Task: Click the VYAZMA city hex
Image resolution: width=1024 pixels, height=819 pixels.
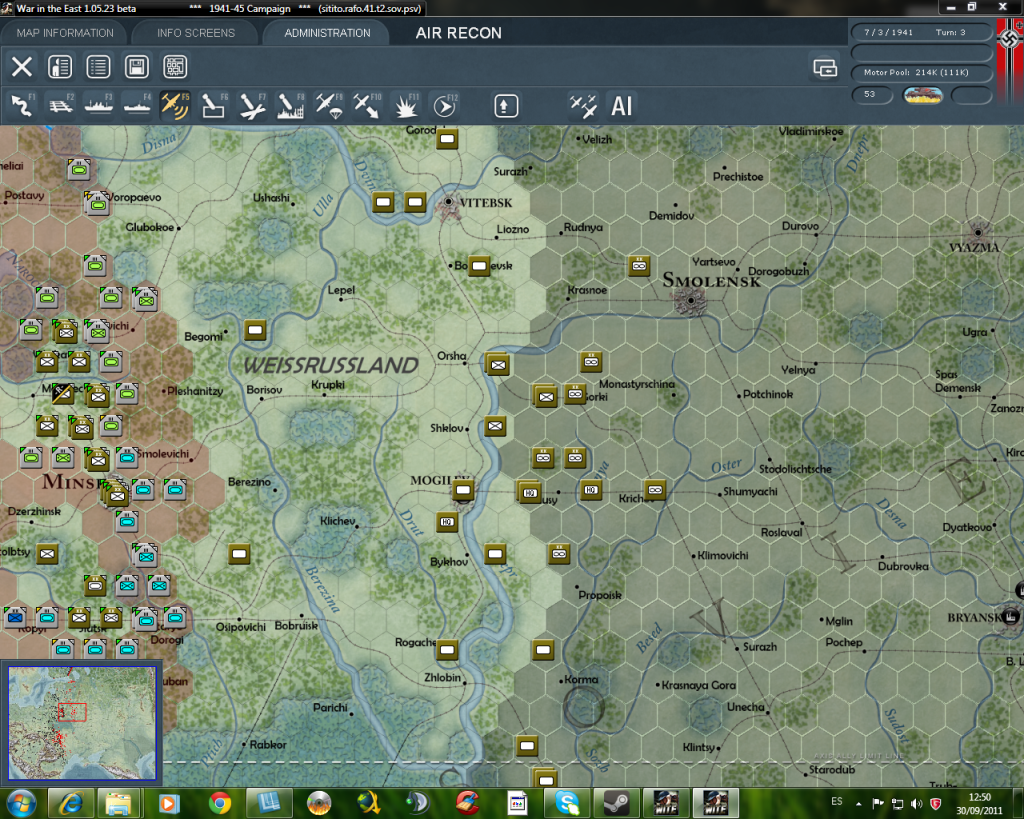Action: pos(978,233)
